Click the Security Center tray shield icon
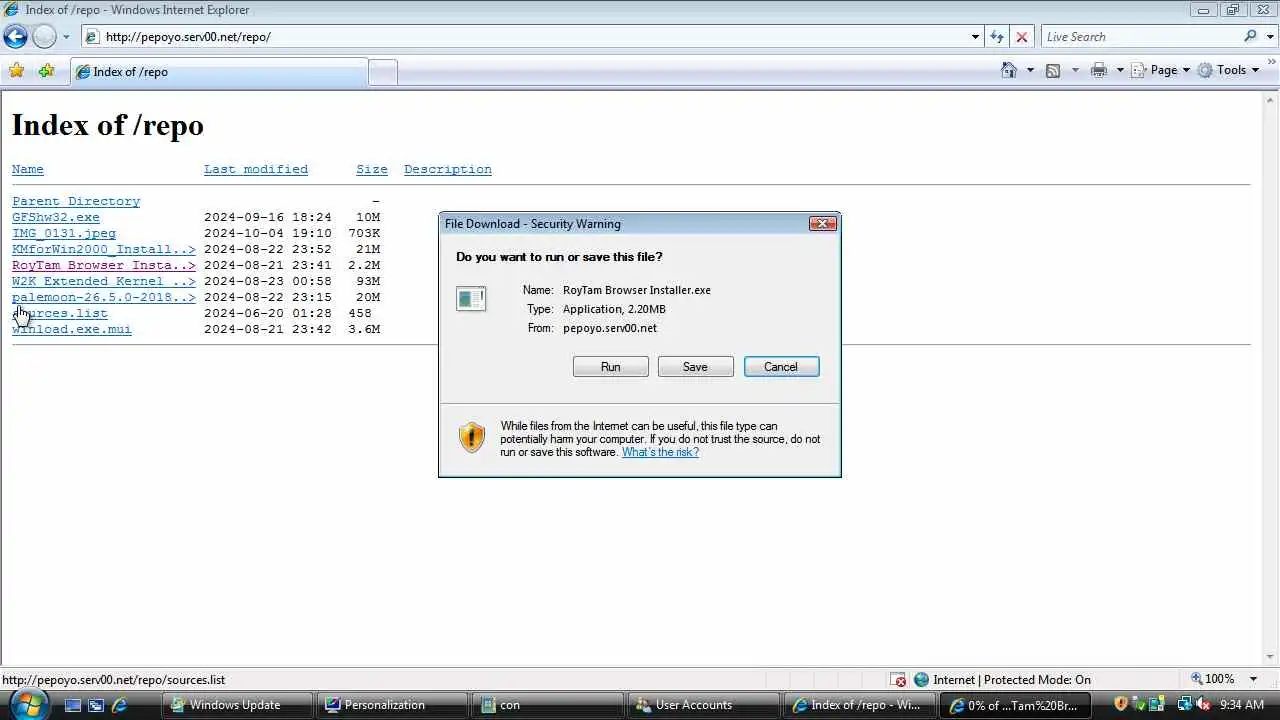The image size is (1280, 720). 1121,704
